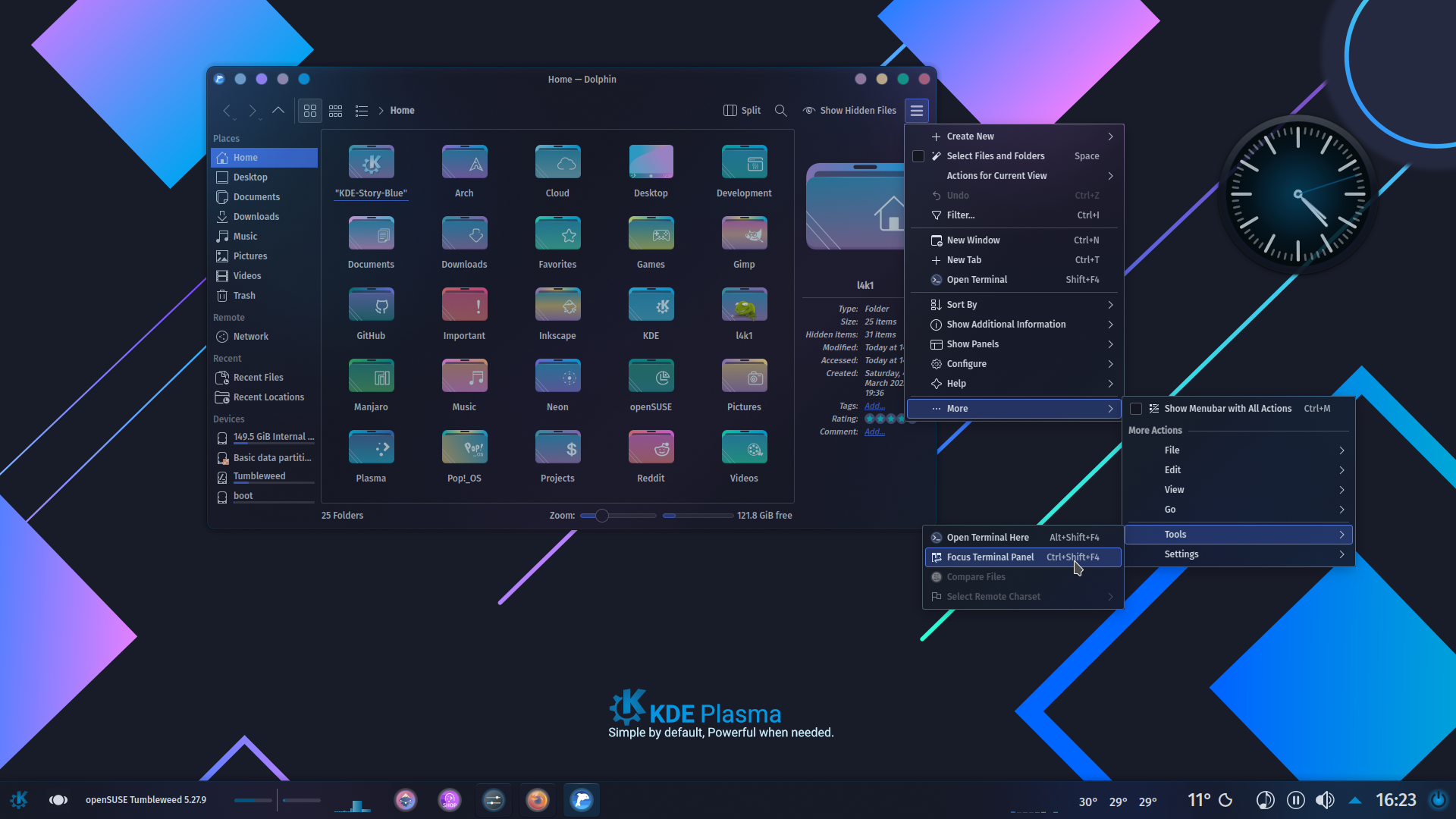Expand the File submenu under More Actions
The height and width of the screenshot is (819, 1456).
[1238, 450]
